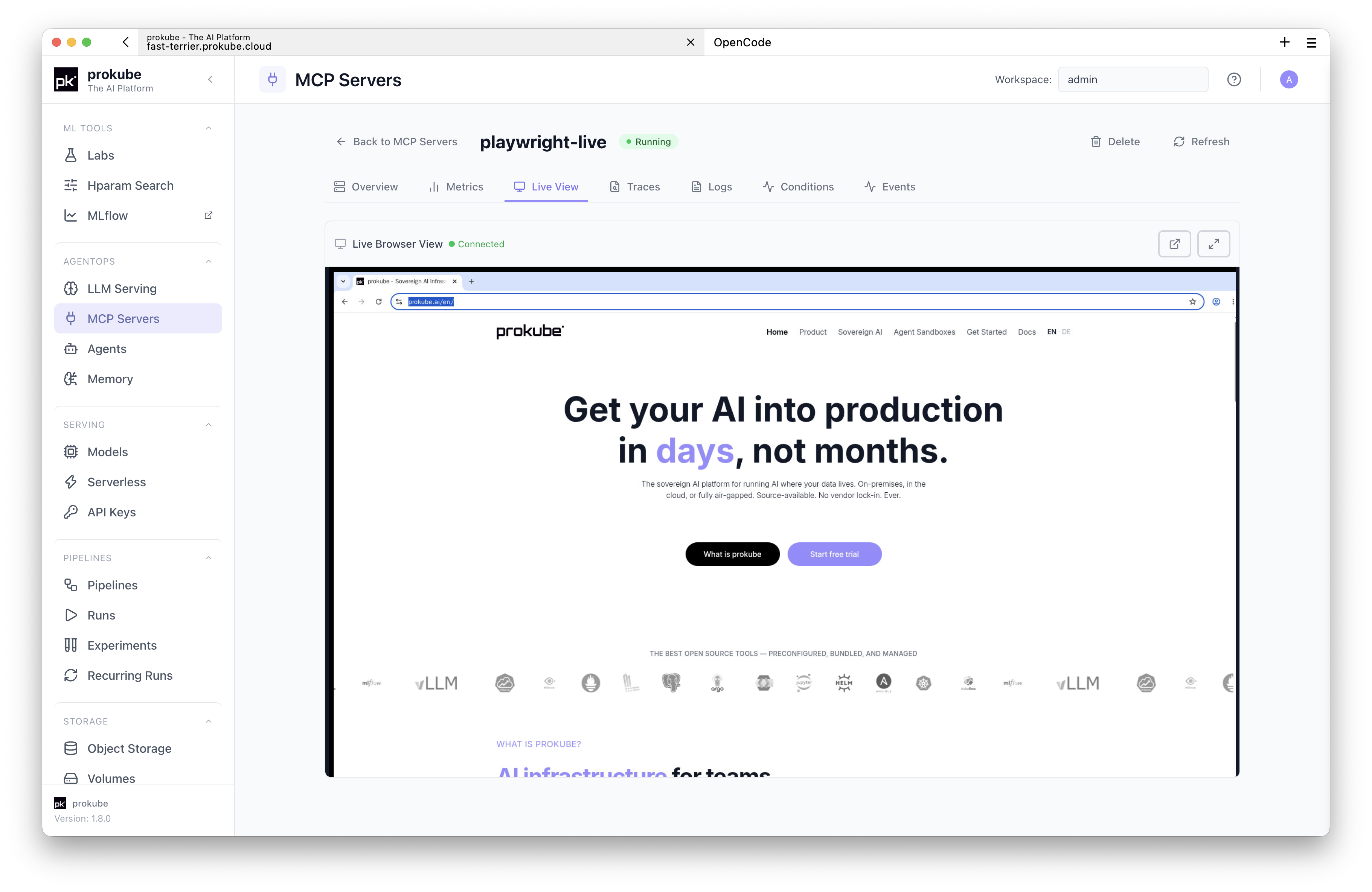Image resolution: width=1372 pixels, height=892 pixels.
Task: Collapse the sidebar with chevron
Action: coord(210,79)
